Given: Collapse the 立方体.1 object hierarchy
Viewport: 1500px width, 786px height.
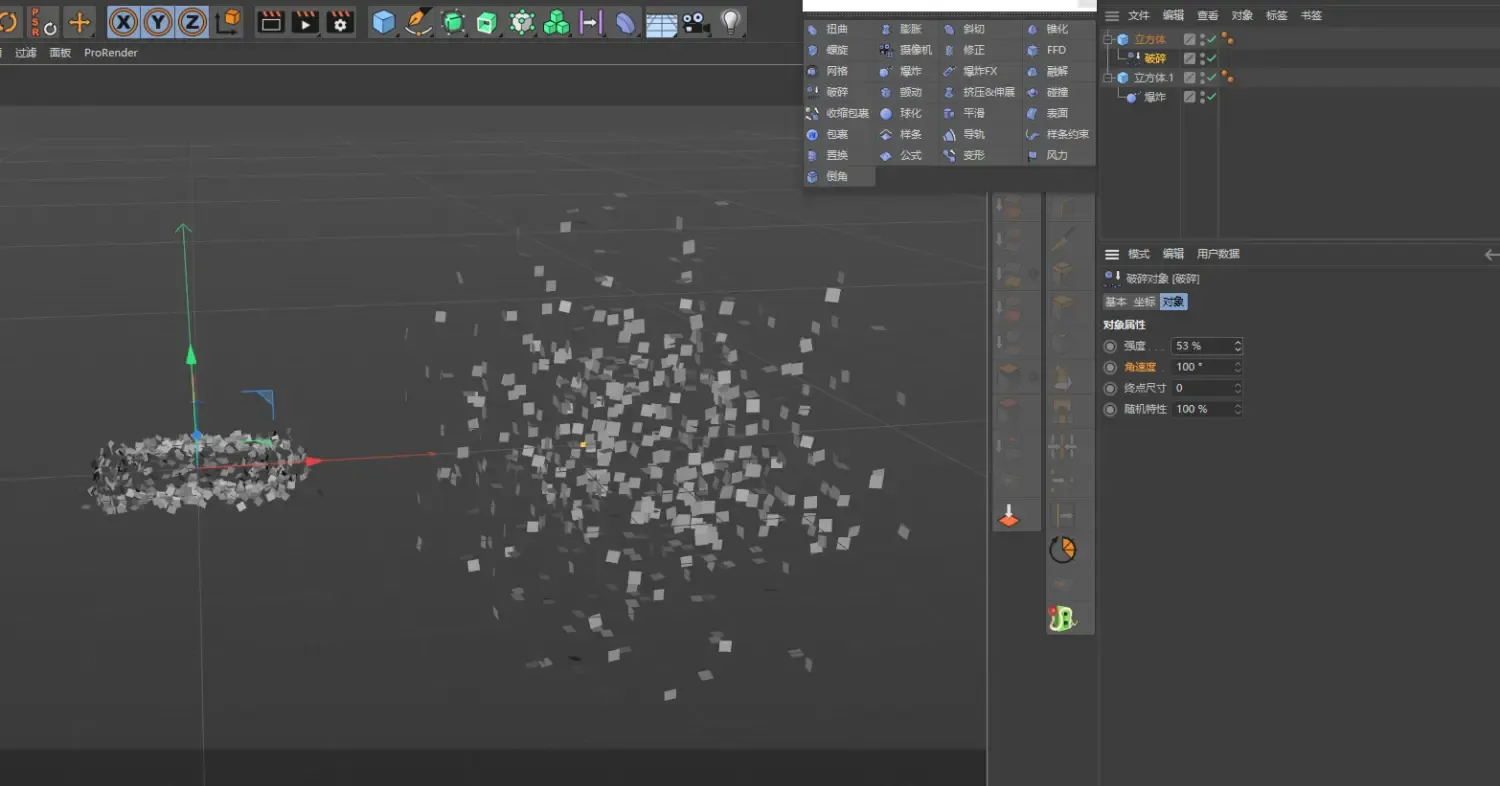Looking at the screenshot, I should pyautogui.click(x=1108, y=78).
